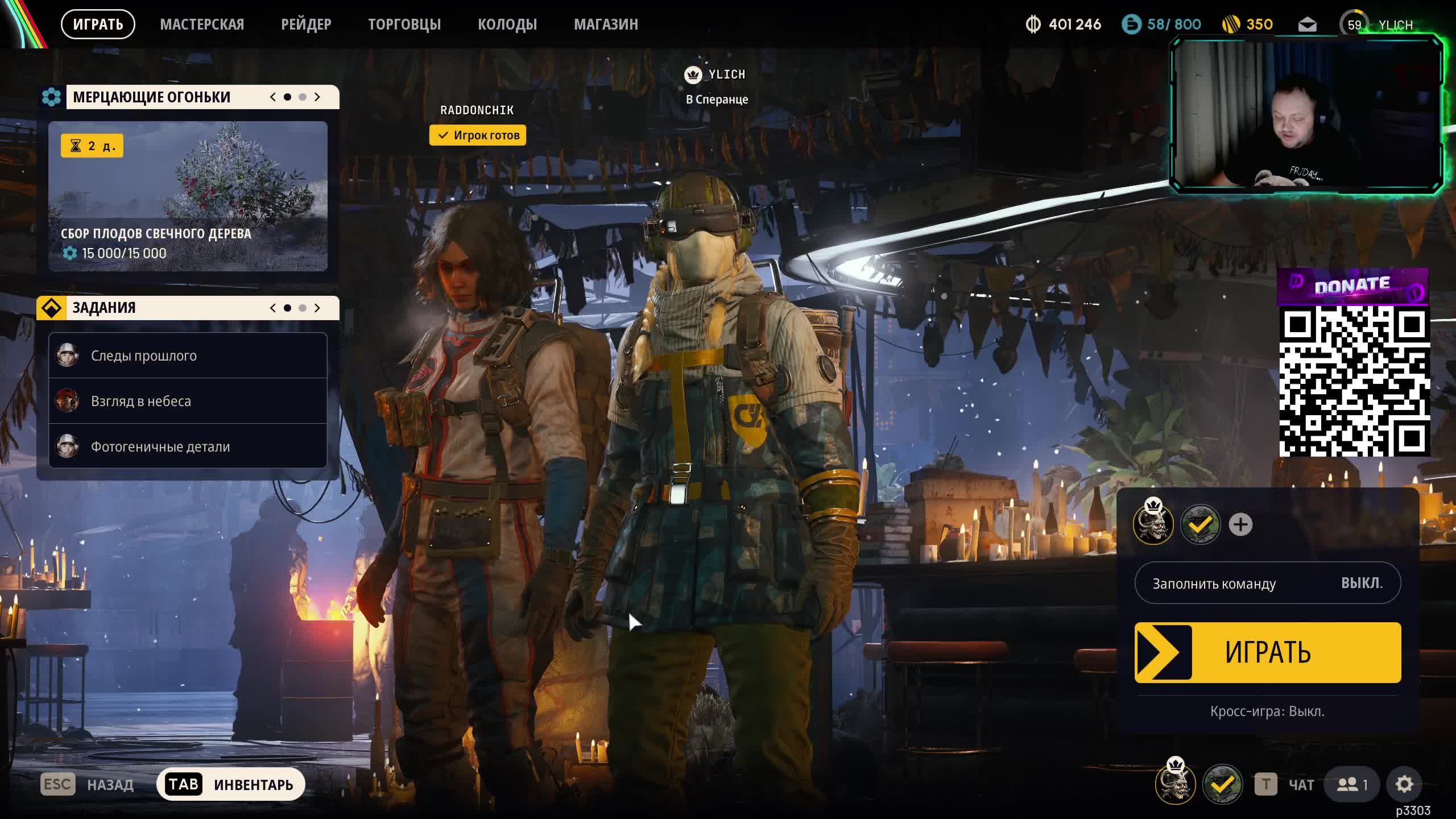Viewport: 1456px width, 819px height.
Task: Go to previous page of Quests panel
Action: click(273, 308)
